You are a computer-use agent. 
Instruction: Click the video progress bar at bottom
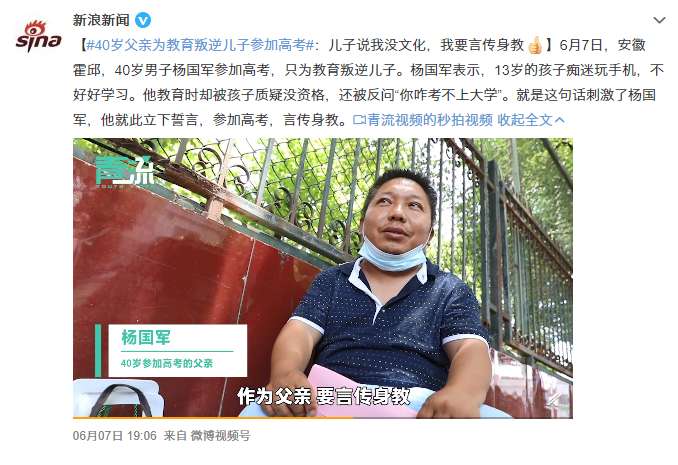[323, 417]
